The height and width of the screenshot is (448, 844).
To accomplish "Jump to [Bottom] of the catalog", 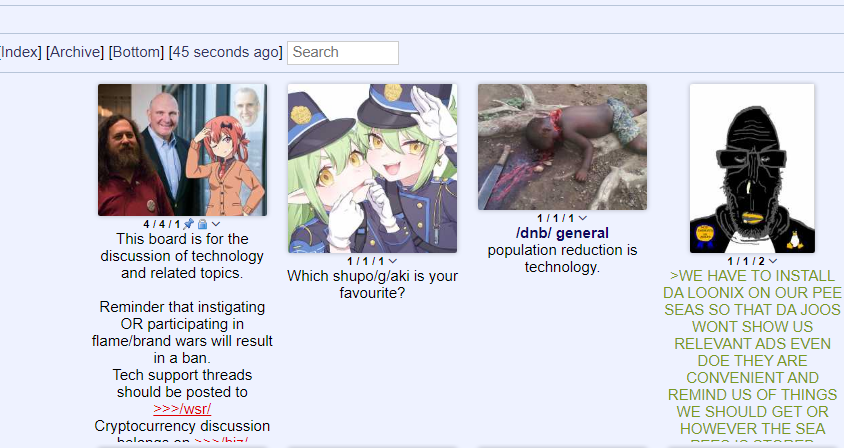I will 136,52.
